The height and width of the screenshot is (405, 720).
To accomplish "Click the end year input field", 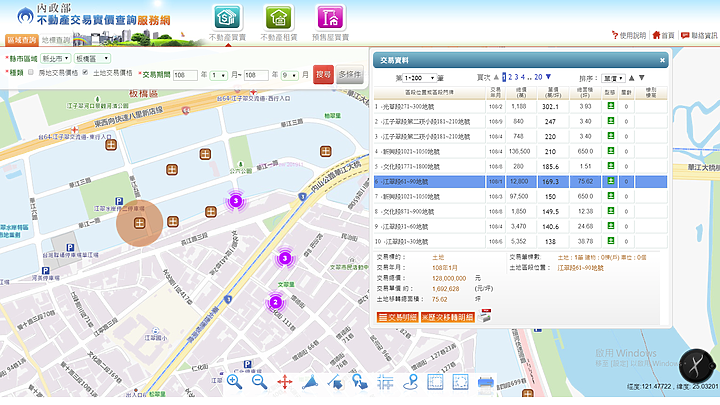I will [x=256, y=75].
